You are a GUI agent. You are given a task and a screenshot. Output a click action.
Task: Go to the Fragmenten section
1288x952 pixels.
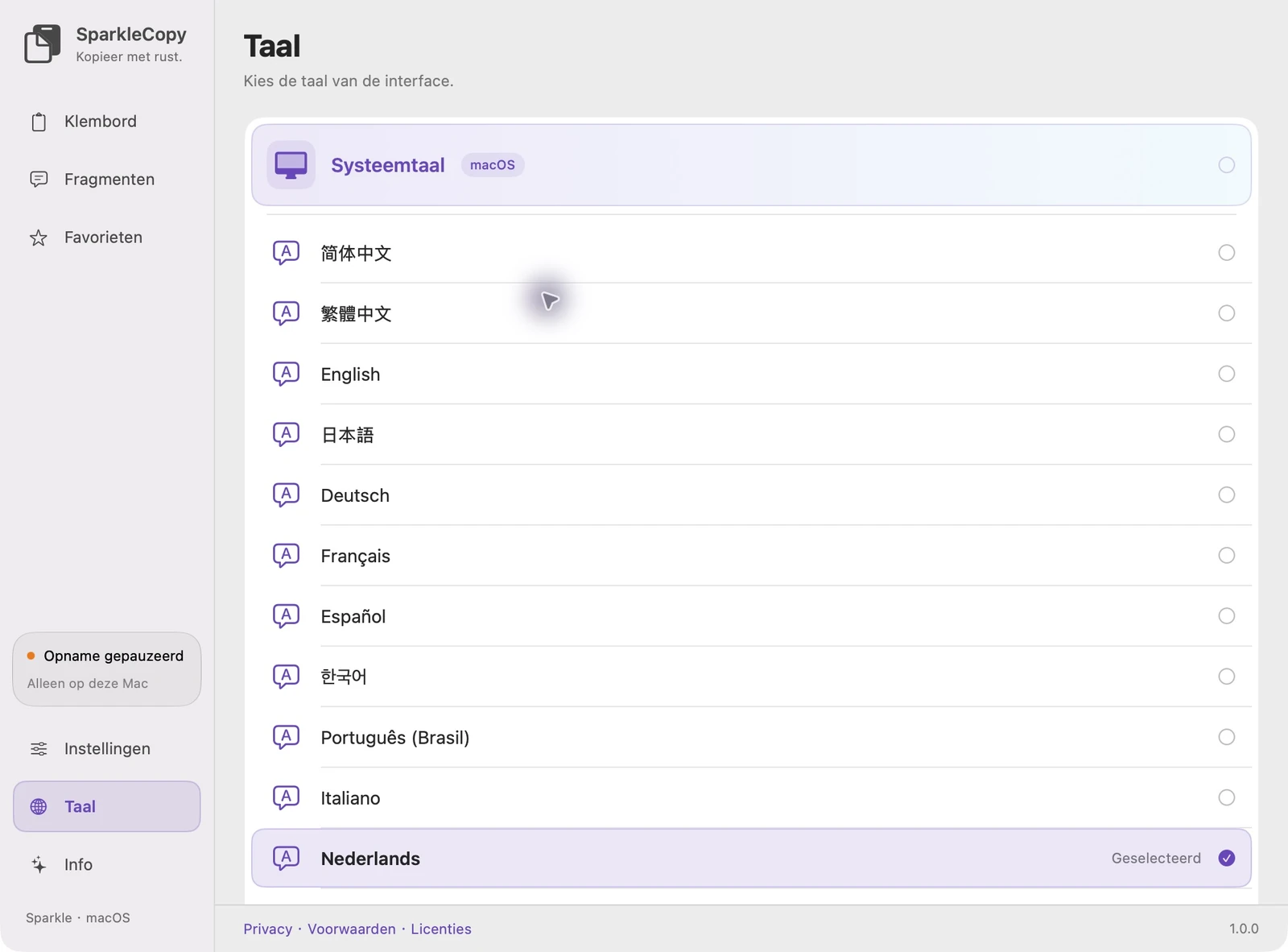pyautogui.click(x=107, y=179)
